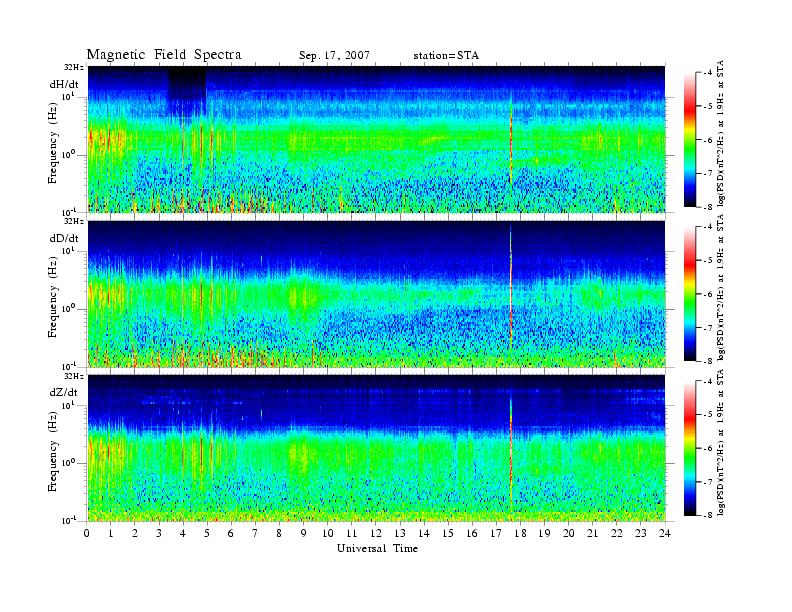The width and height of the screenshot is (792, 612).
Task: Click hour 13 on the Universal Time axis
Action: click(x=400, y=533)
